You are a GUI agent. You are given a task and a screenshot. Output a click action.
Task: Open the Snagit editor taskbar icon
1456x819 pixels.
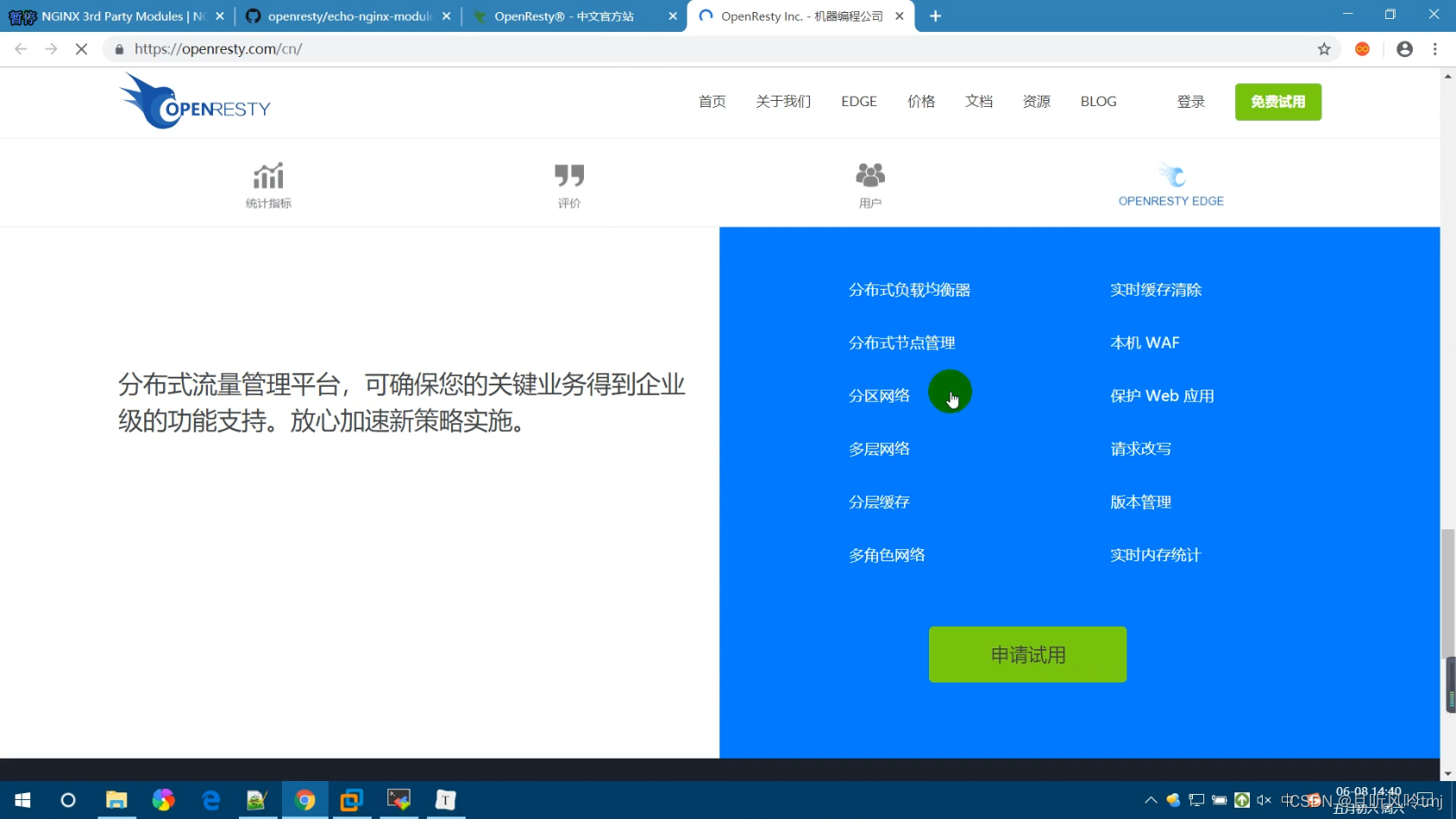(x=256, y=800)
